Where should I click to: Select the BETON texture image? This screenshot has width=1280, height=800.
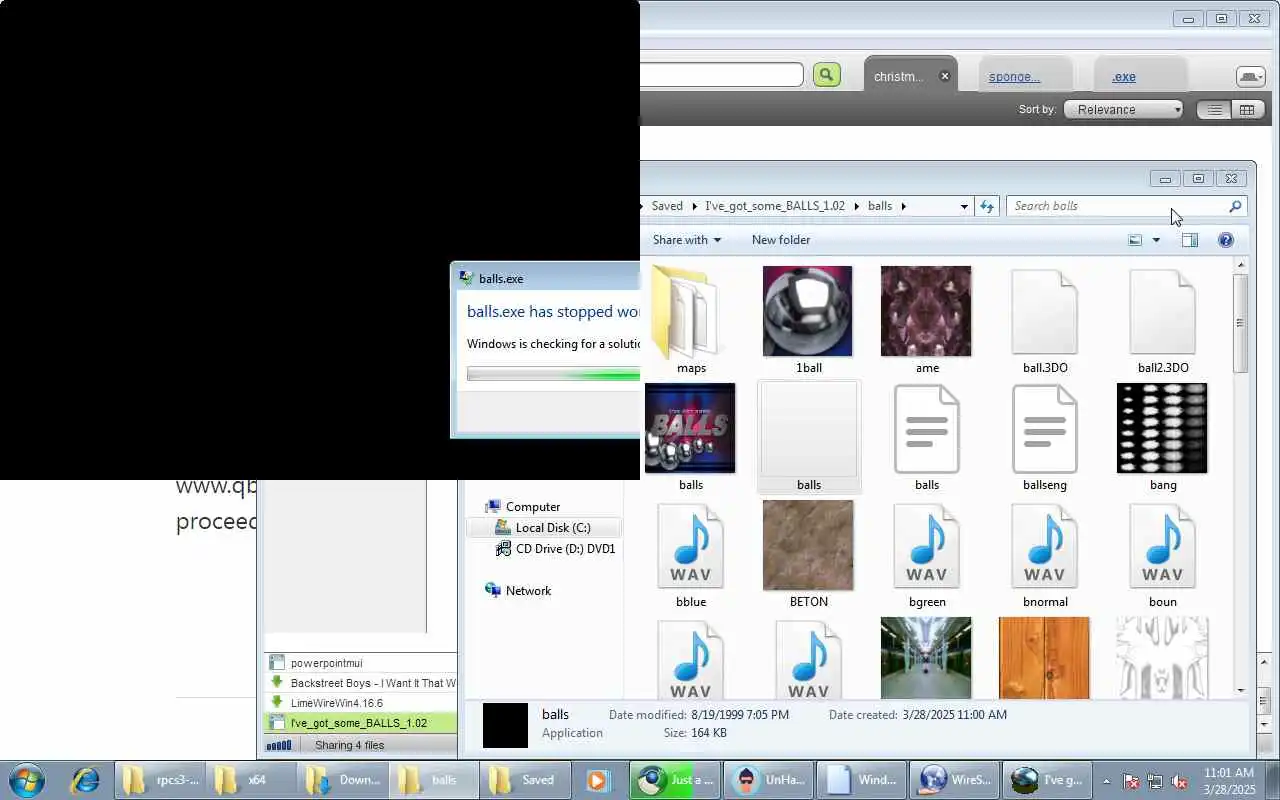(x=808, y=554)
